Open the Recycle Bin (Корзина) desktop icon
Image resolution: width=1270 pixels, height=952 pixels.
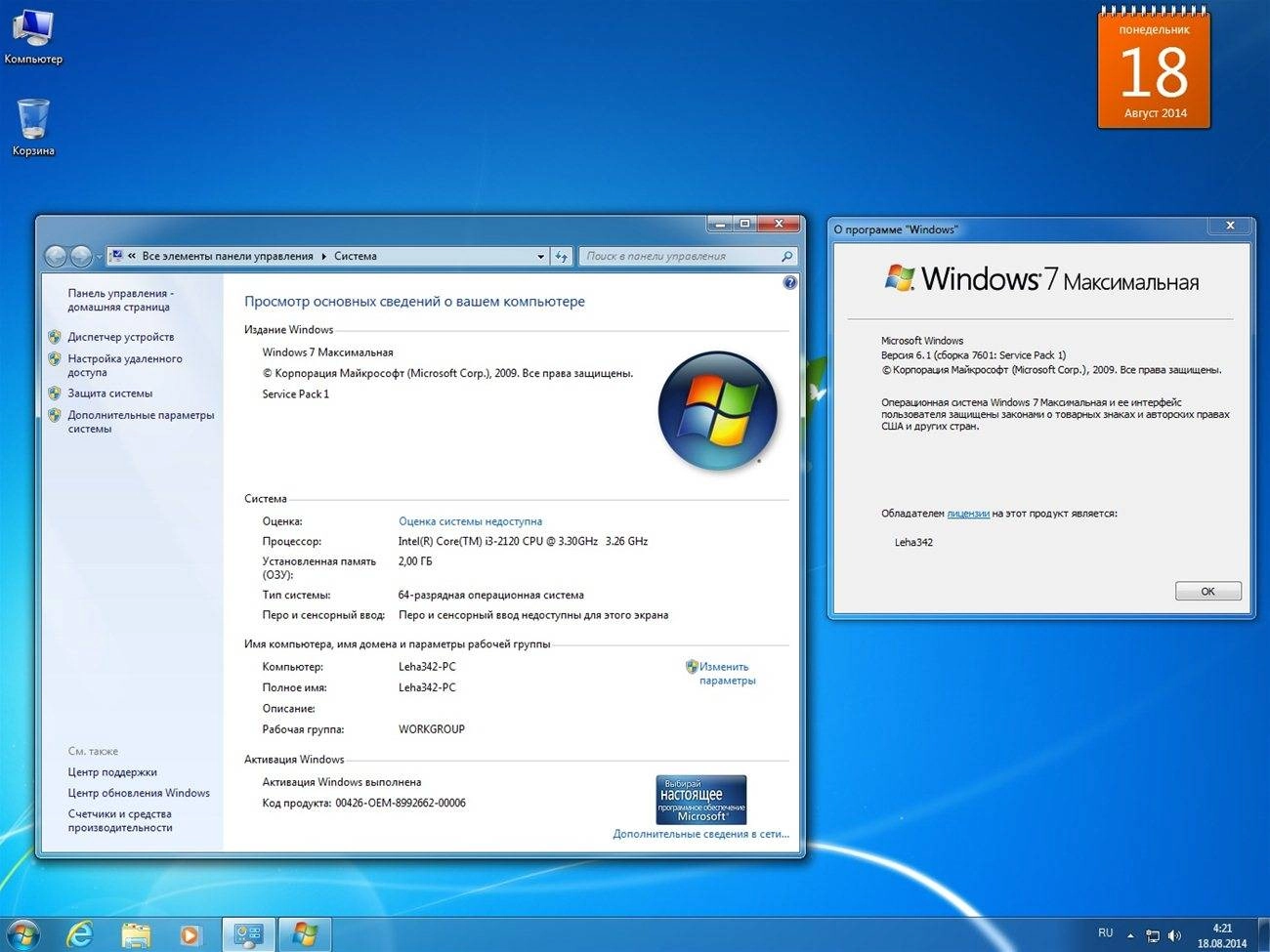32,127
